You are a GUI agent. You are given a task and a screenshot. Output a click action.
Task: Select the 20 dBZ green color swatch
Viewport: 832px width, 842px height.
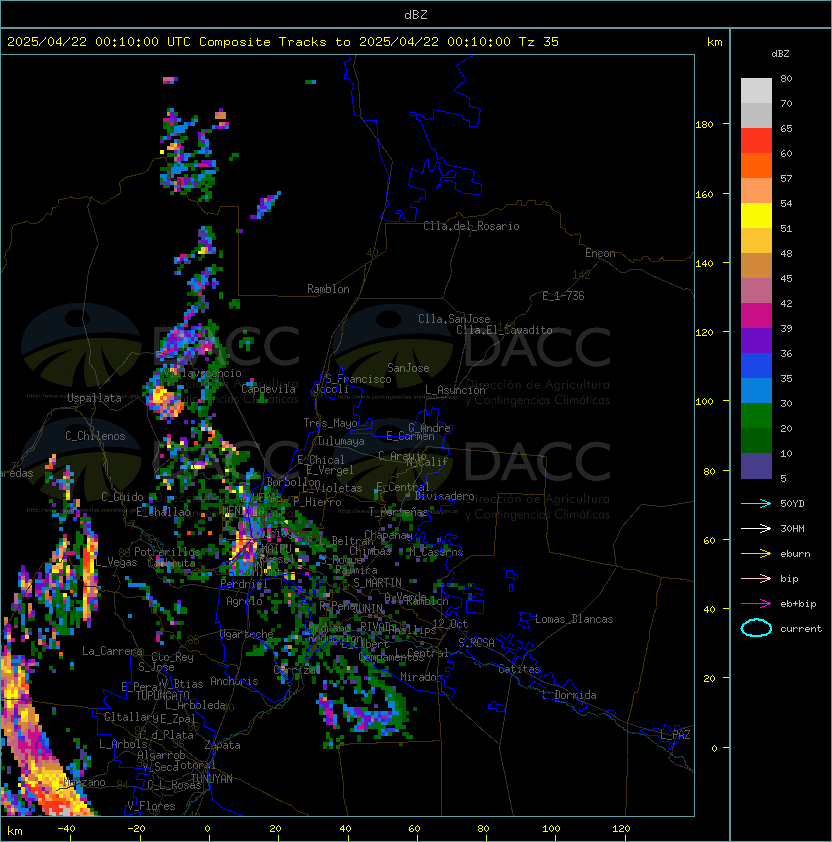click(756, 416)
